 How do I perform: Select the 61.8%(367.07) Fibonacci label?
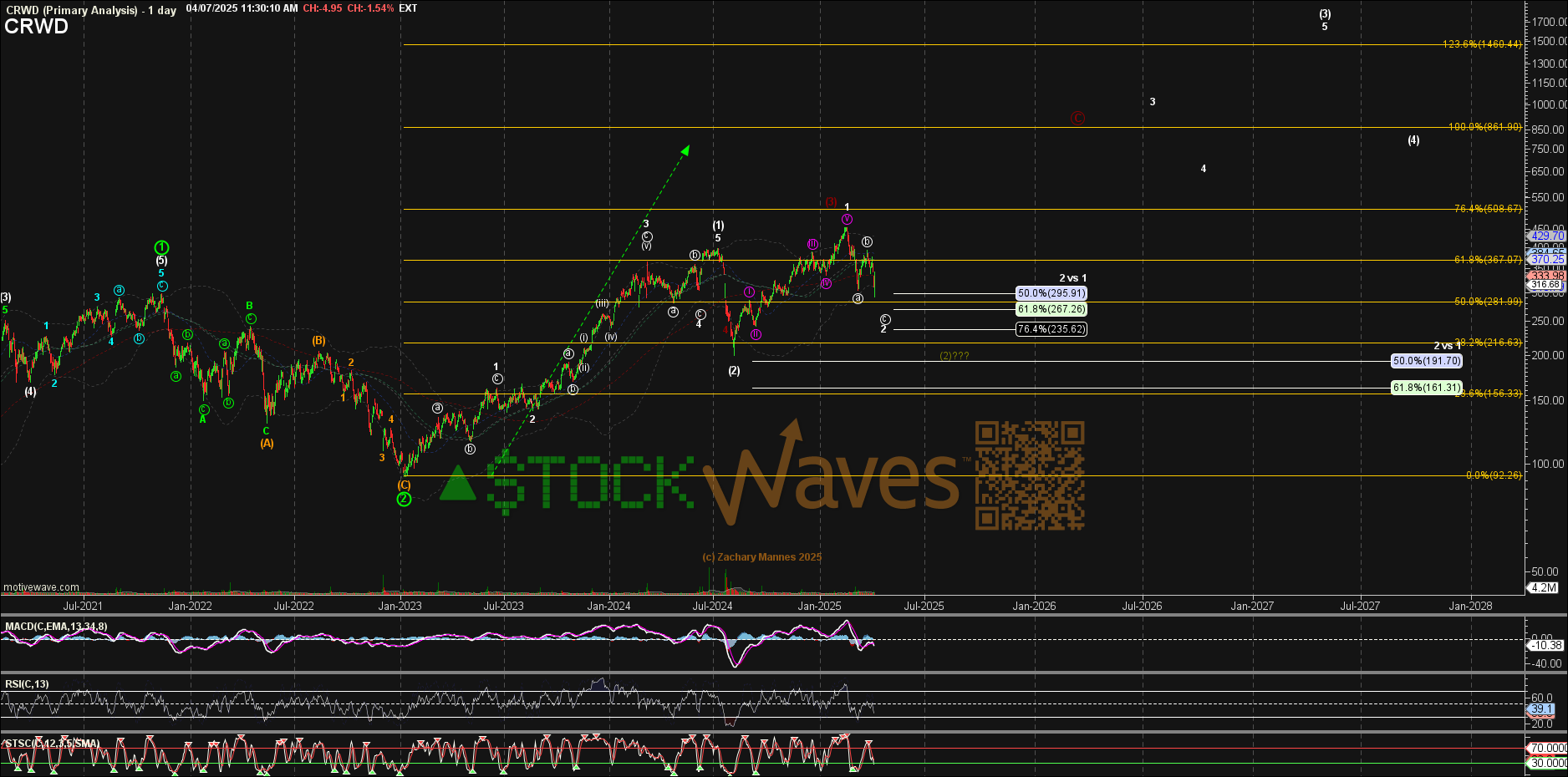(1488, 260)
